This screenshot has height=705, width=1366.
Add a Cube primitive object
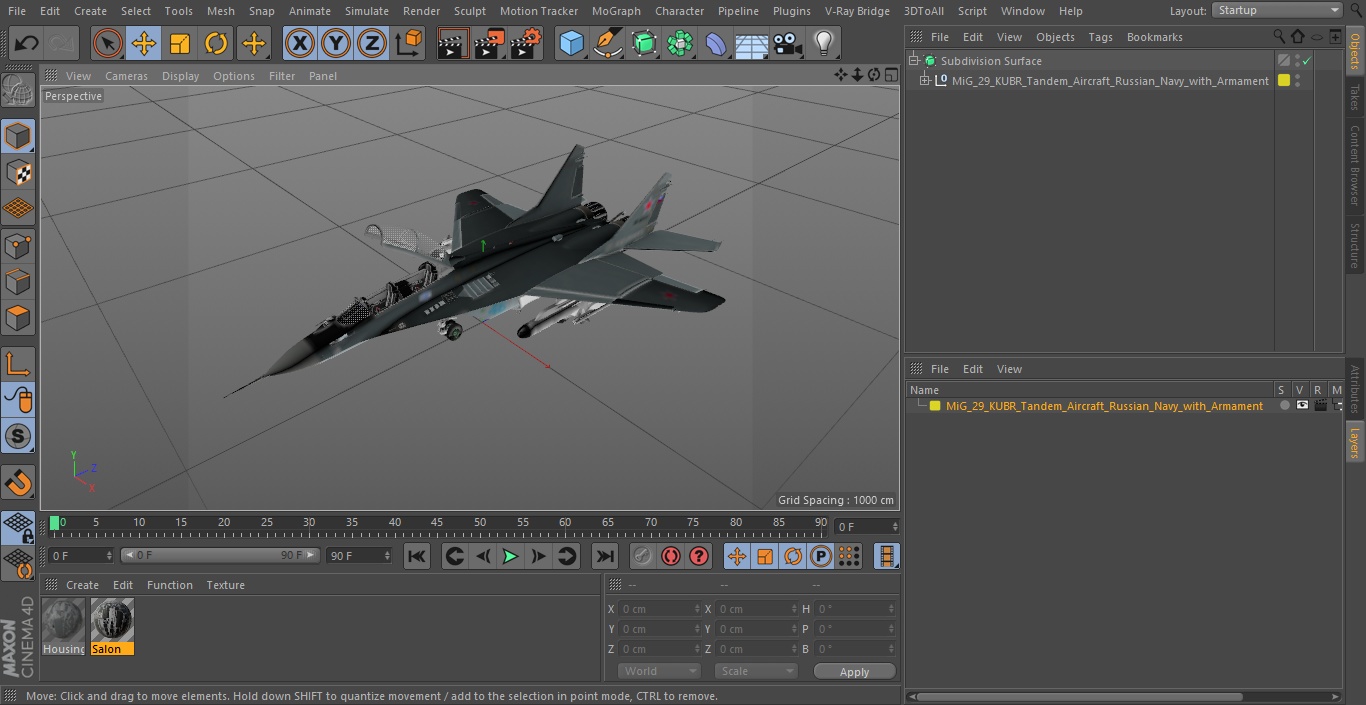tap(571, 44)
